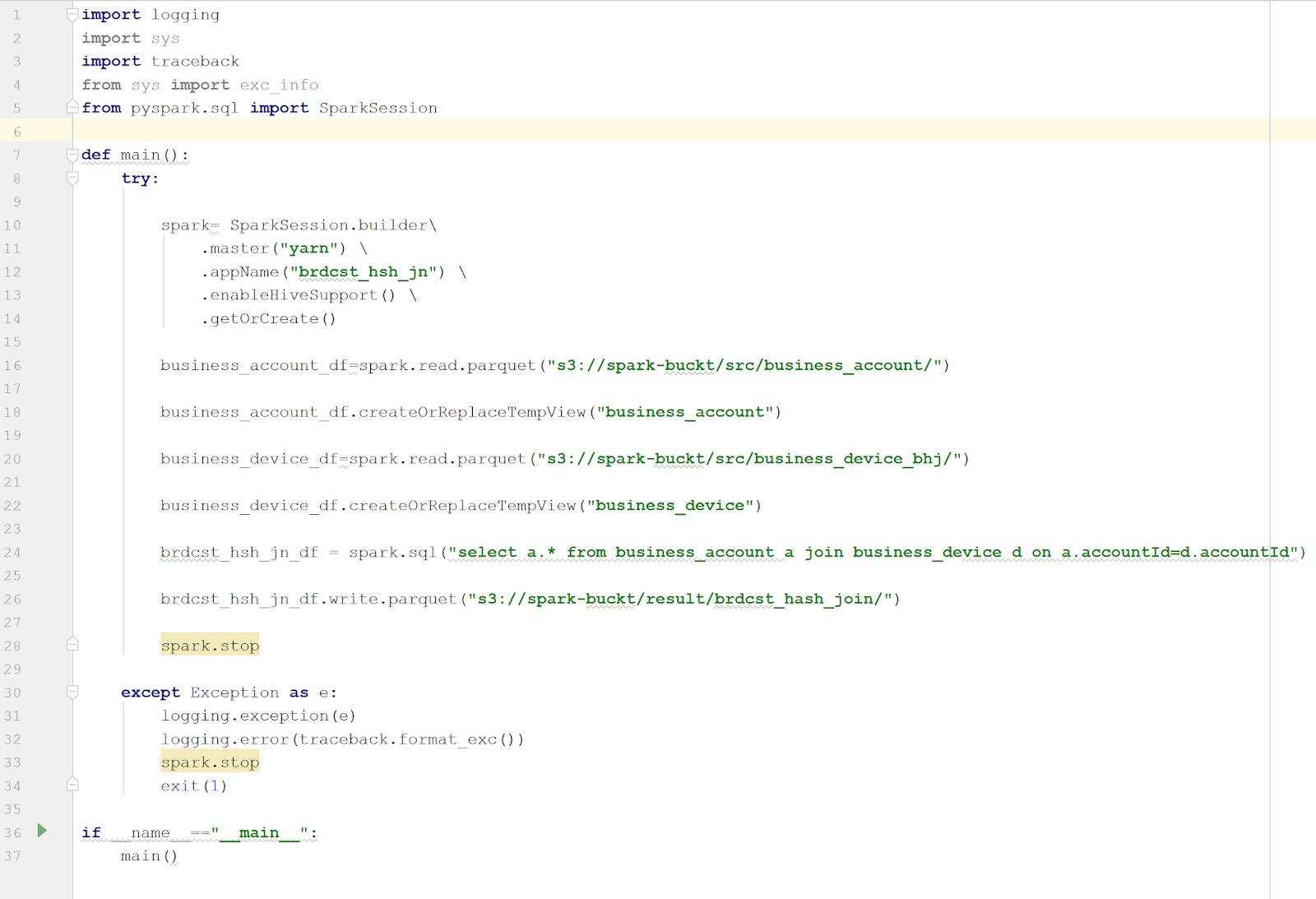Run the script using the green play arrow

click(x=42, y=832)
